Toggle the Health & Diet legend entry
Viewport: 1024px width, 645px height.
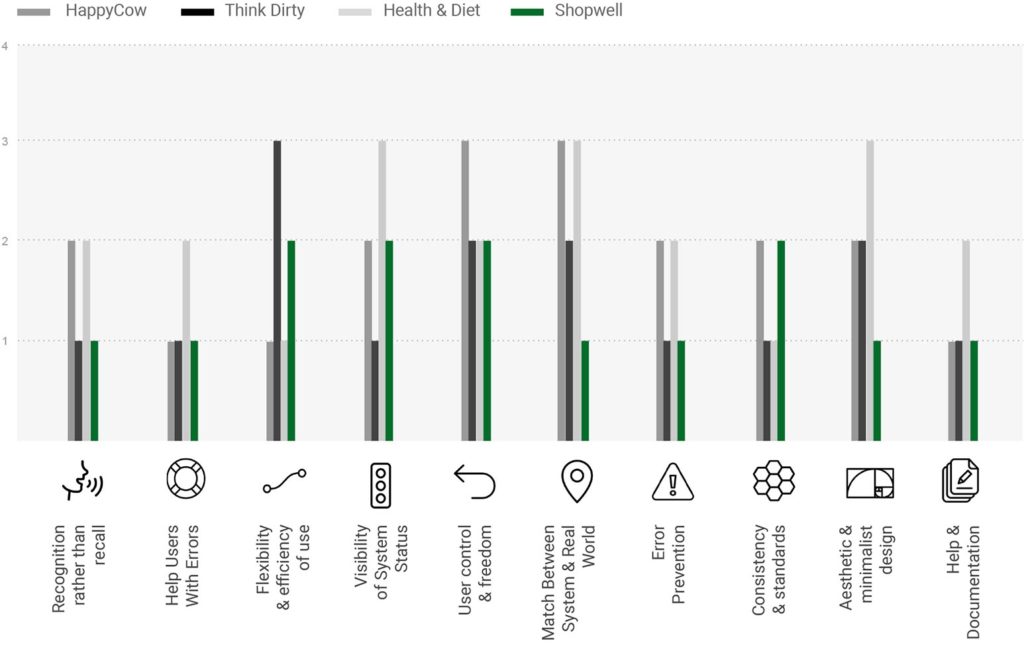[430, 11]
